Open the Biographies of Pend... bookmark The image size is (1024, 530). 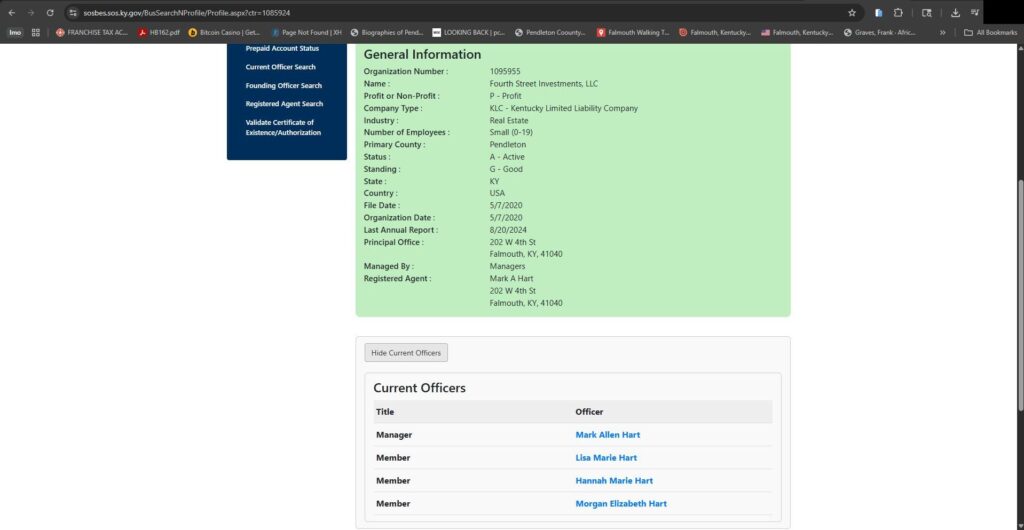click(x=387, y=32)
